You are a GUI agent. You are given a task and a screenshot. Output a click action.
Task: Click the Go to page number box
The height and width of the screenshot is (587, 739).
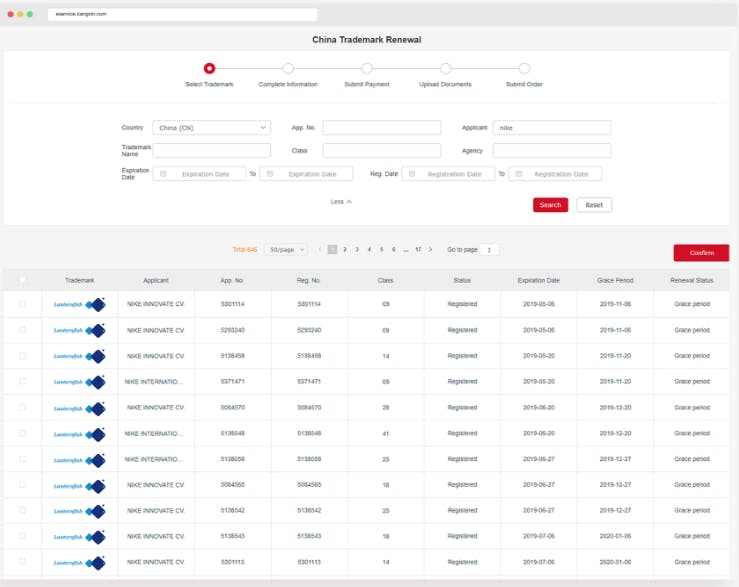489,250
